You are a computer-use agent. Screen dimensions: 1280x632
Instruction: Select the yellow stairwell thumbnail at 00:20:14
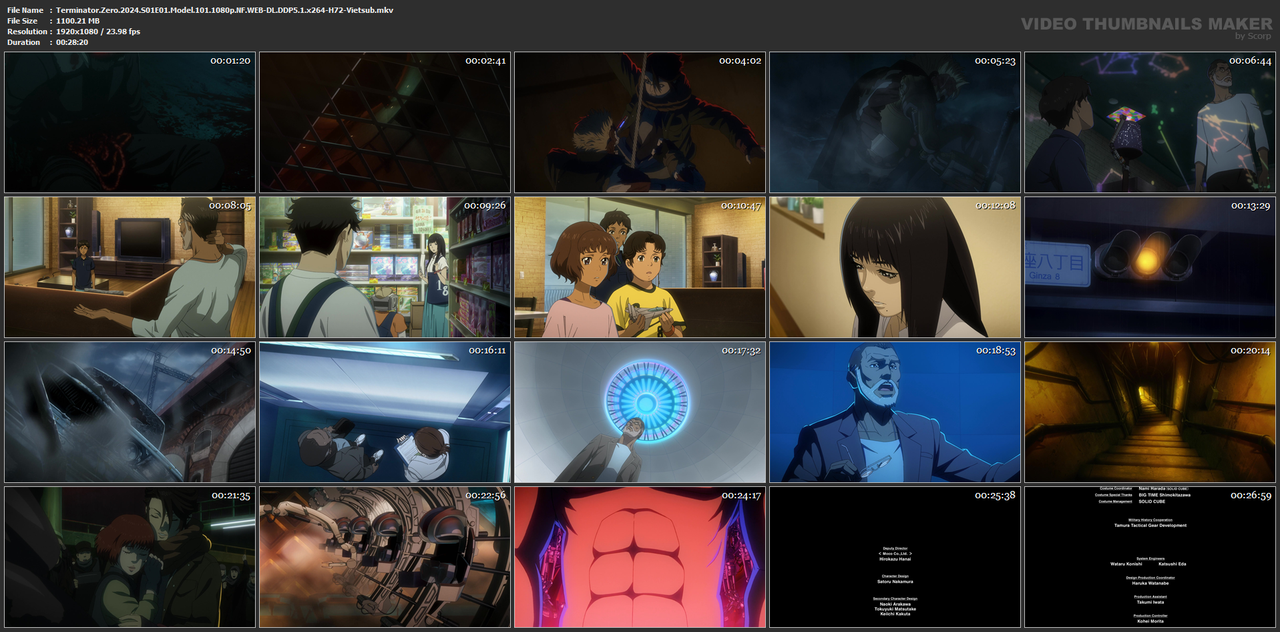1150,412
